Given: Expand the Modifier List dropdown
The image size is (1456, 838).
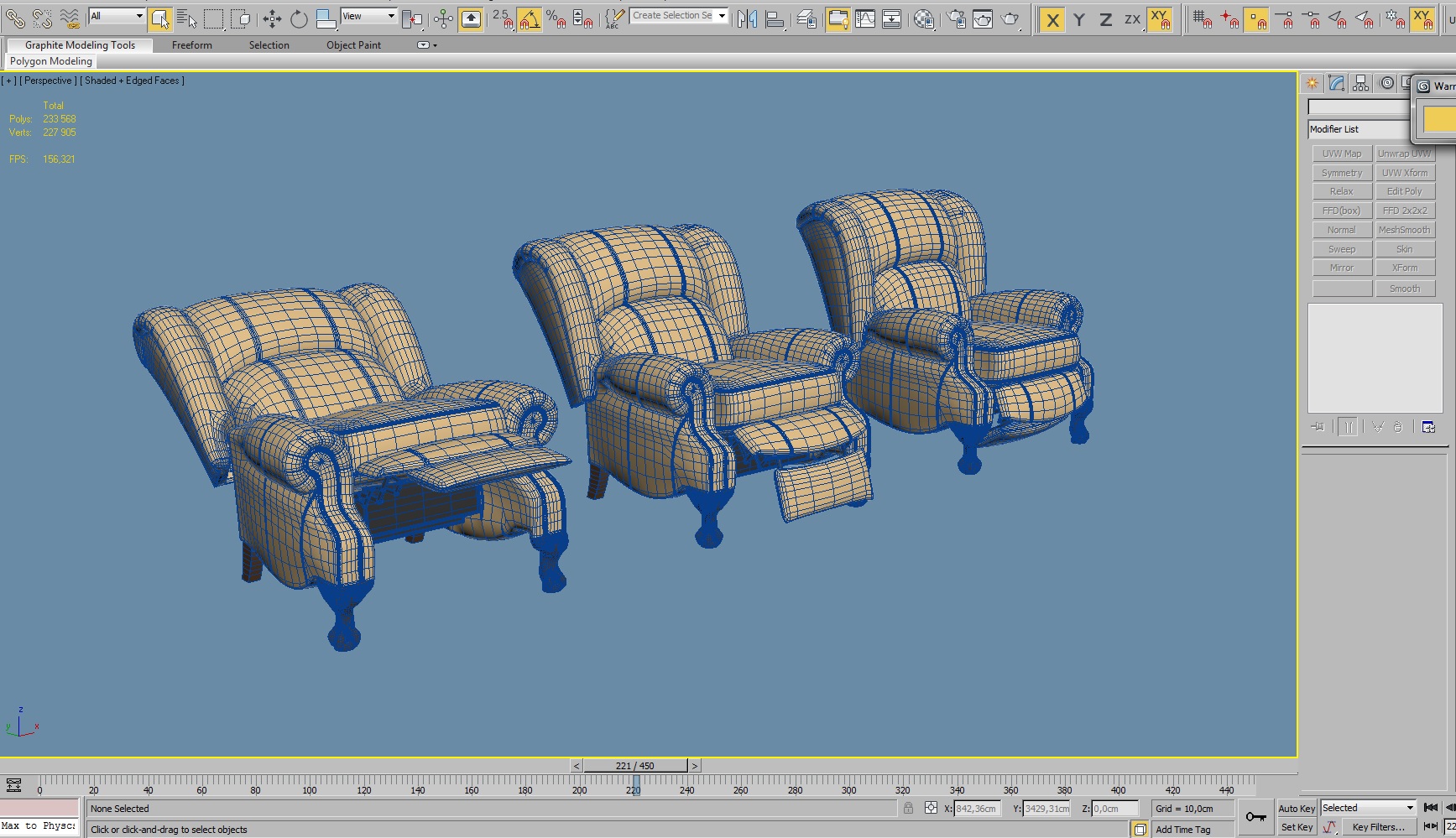Looking at the screenshot, I should (x=1358, y=129).
